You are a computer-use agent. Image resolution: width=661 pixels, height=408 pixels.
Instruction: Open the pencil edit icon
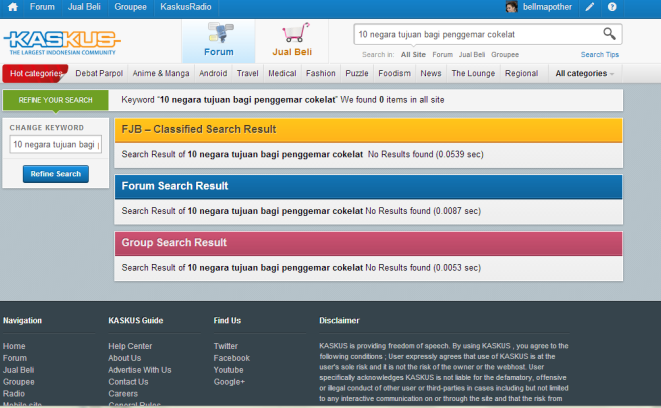click(590, 7)
